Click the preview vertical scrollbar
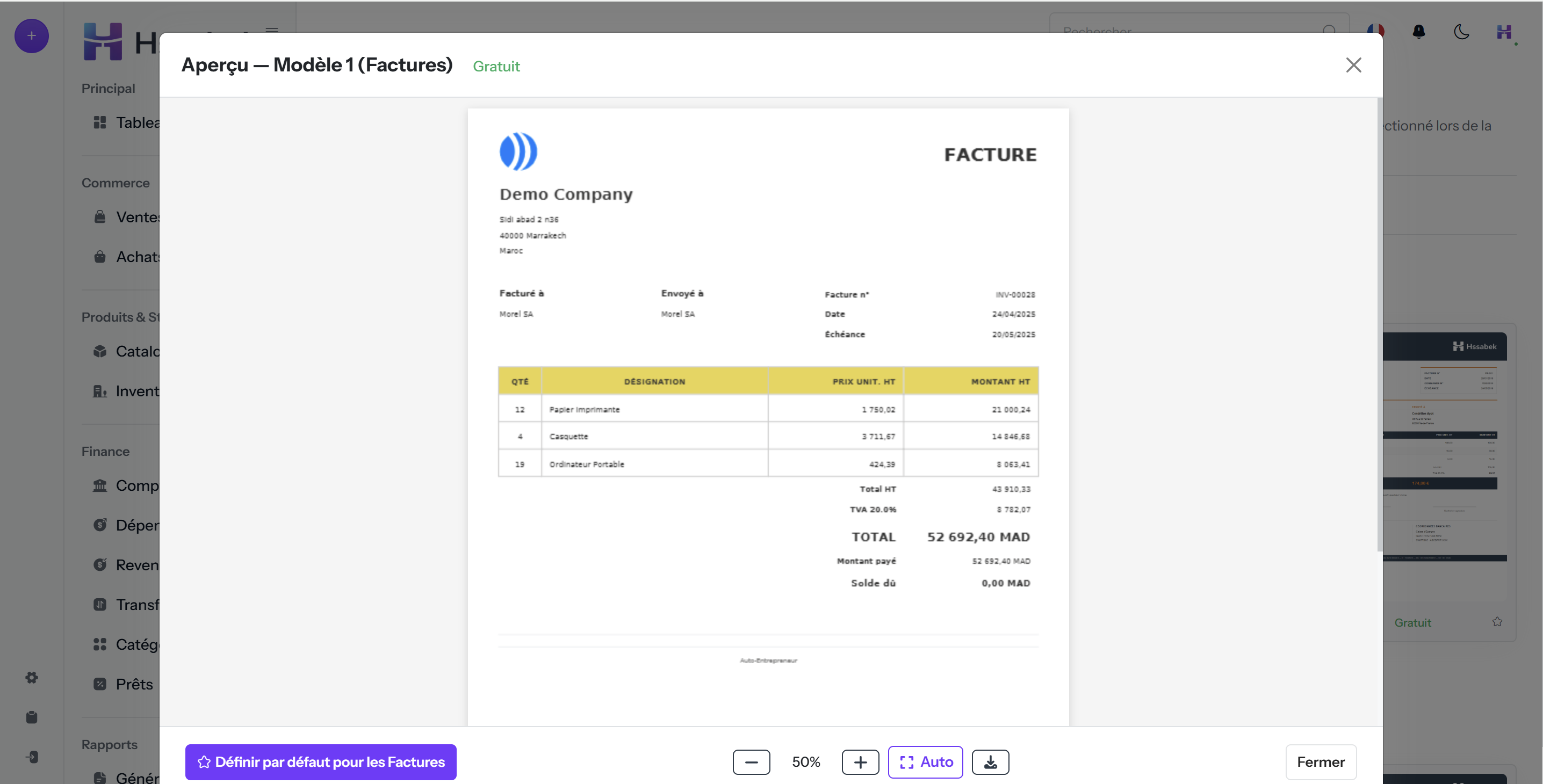 [x=1380, y=324]
